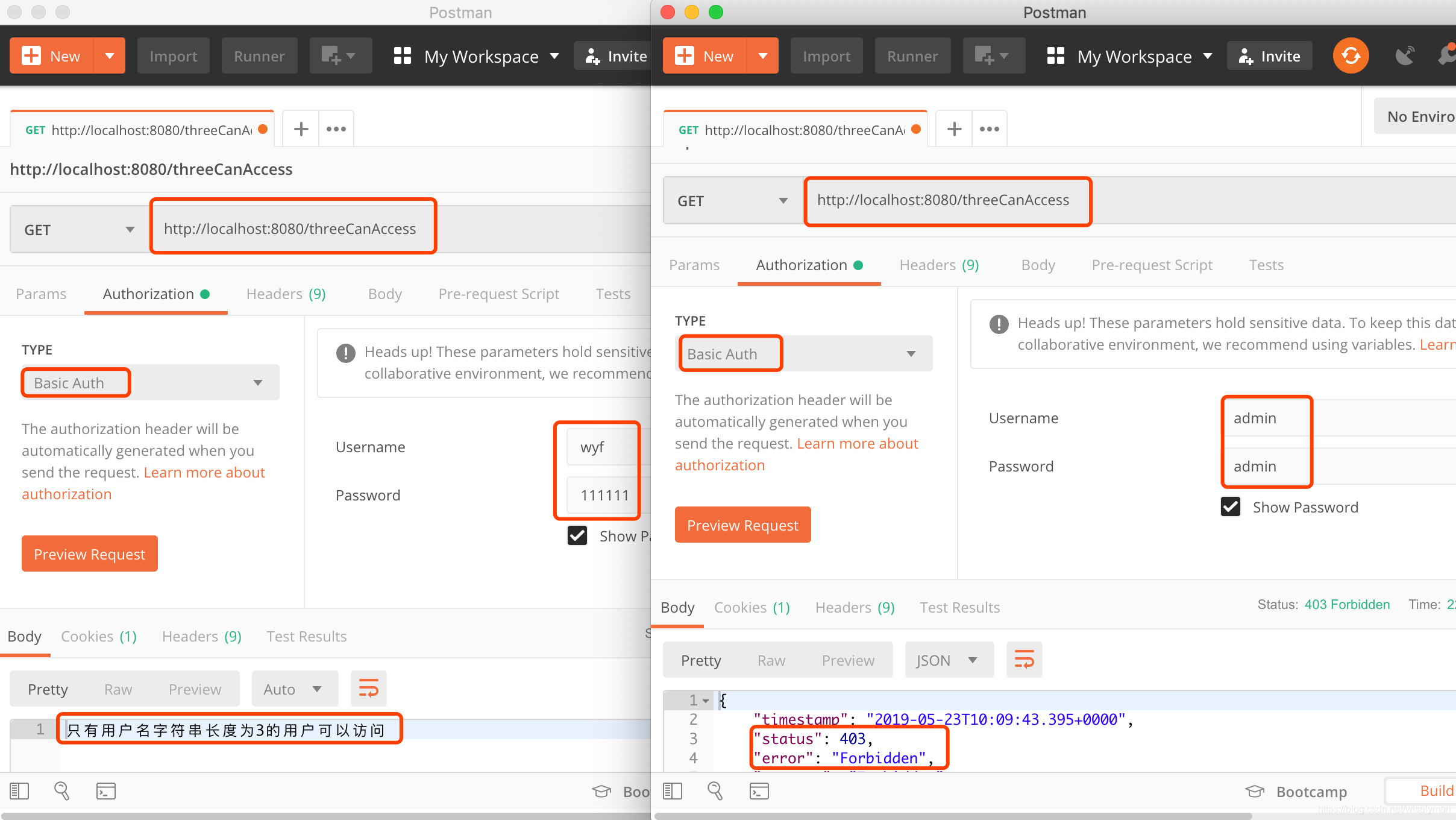Viewport: 1456px width, 820px height.
Task: Click Username field containing admin
Action: pos(1338,418)
